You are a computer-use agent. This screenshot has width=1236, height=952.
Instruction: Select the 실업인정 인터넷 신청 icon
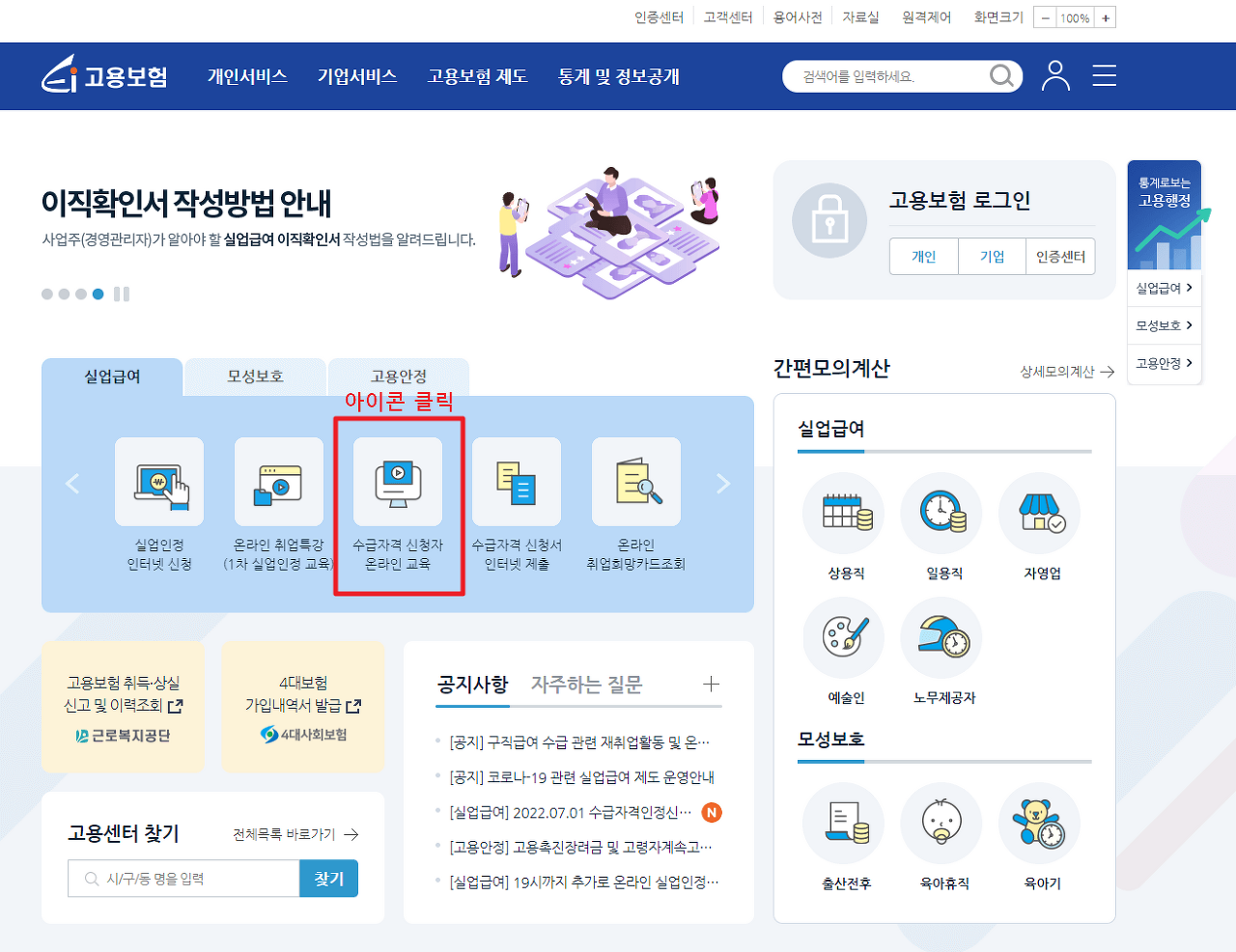coord(159,483)
